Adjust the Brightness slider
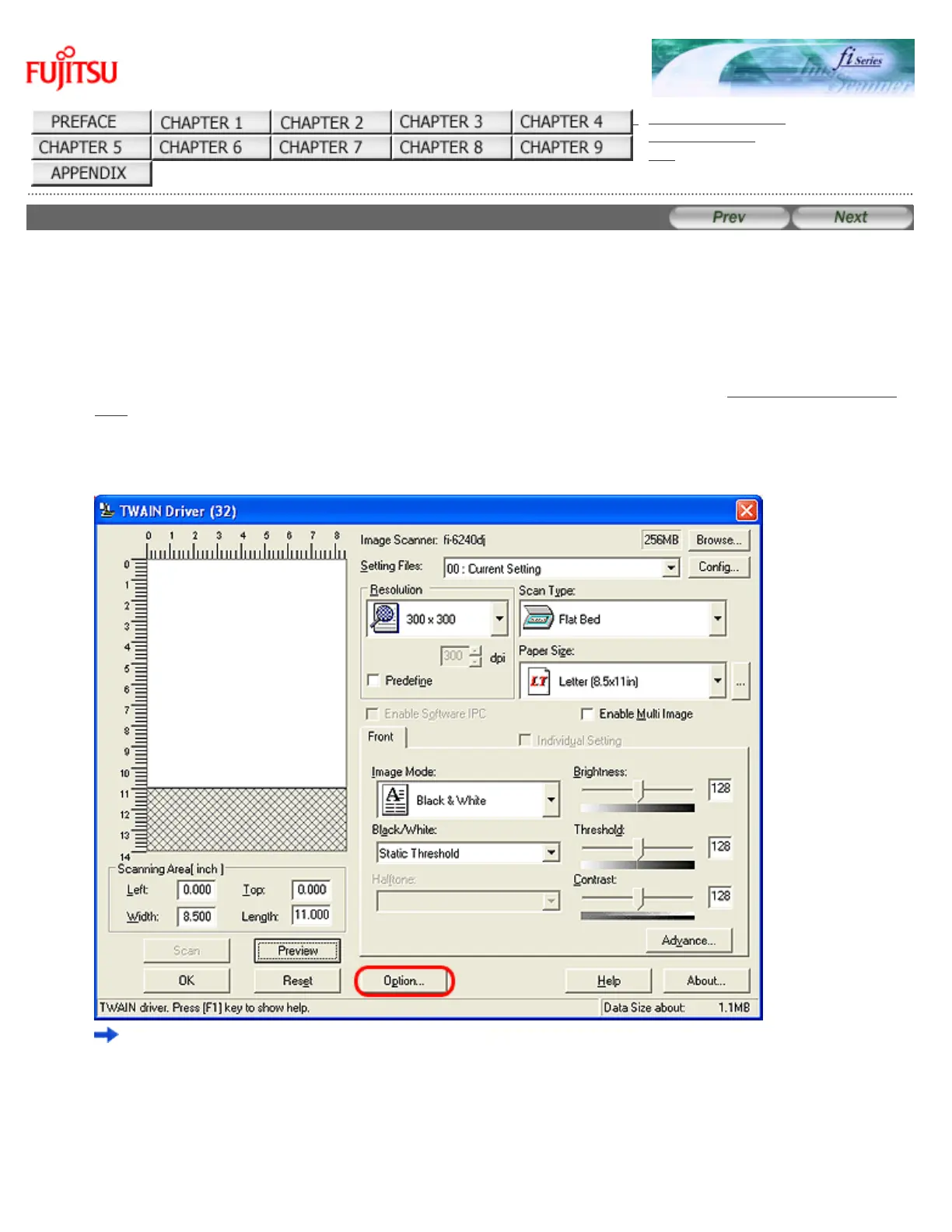 640,790
